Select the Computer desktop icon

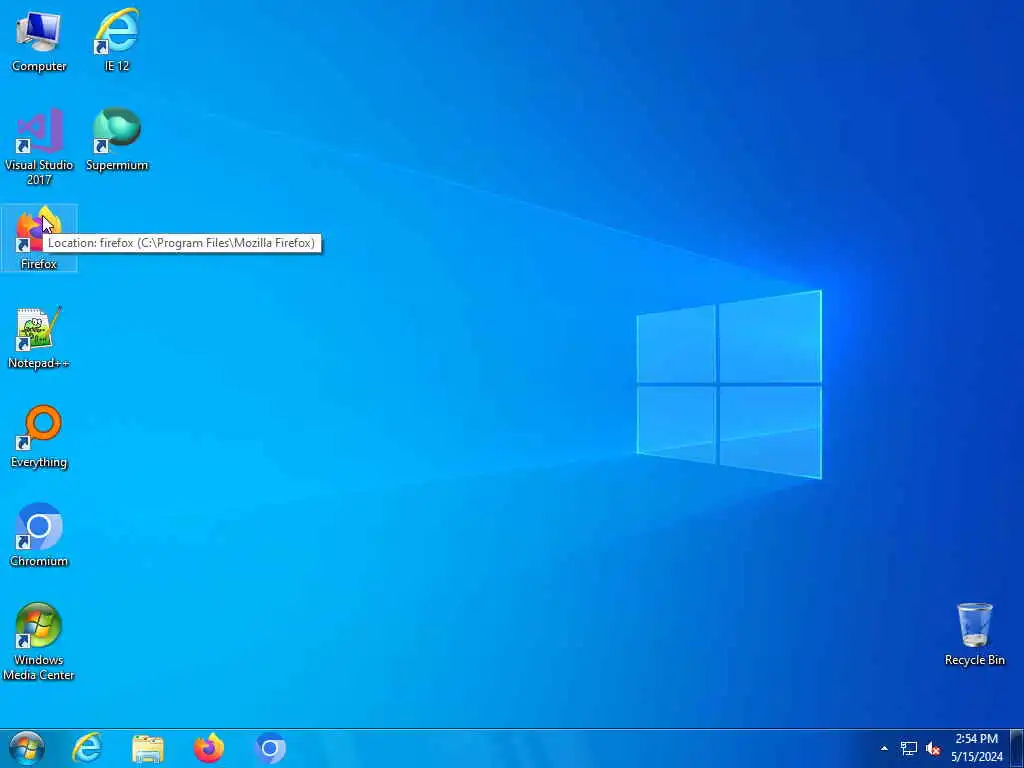tap(39, 40)
